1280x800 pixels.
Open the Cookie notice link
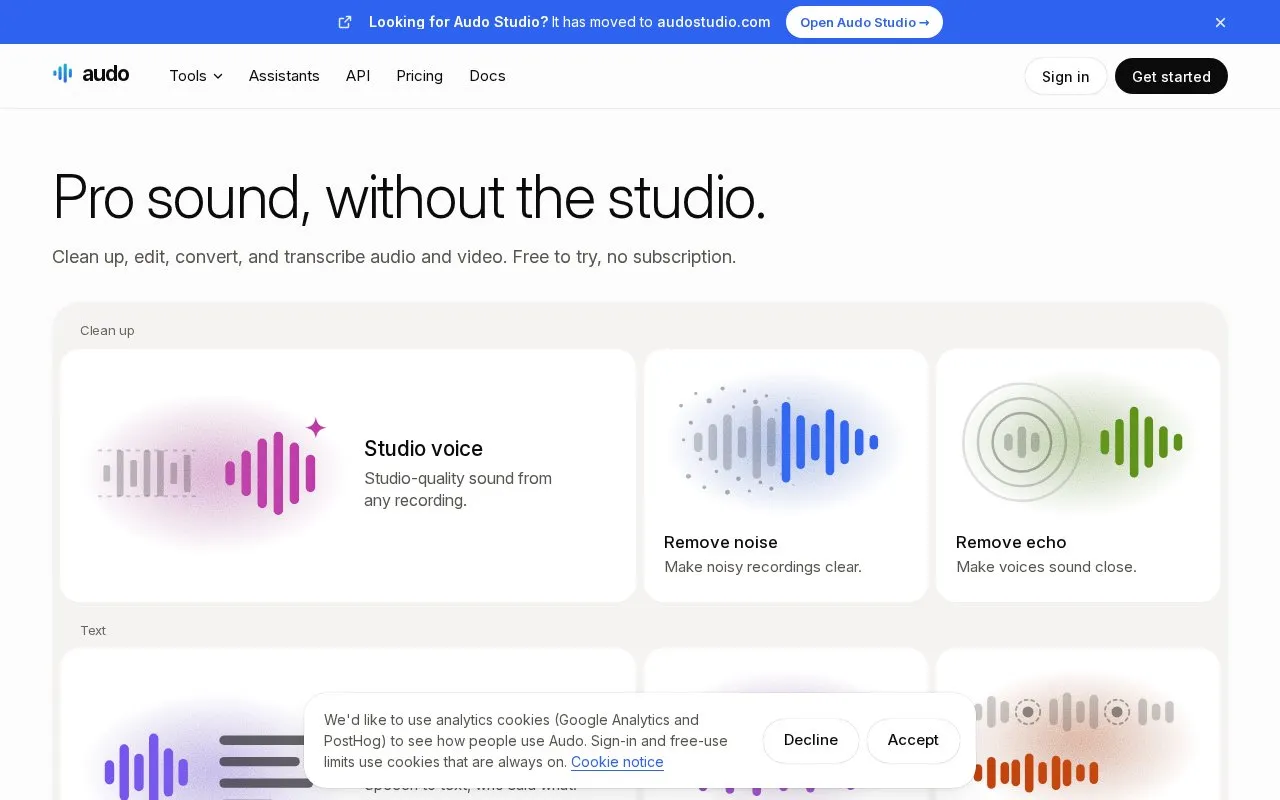click(617, 762)
